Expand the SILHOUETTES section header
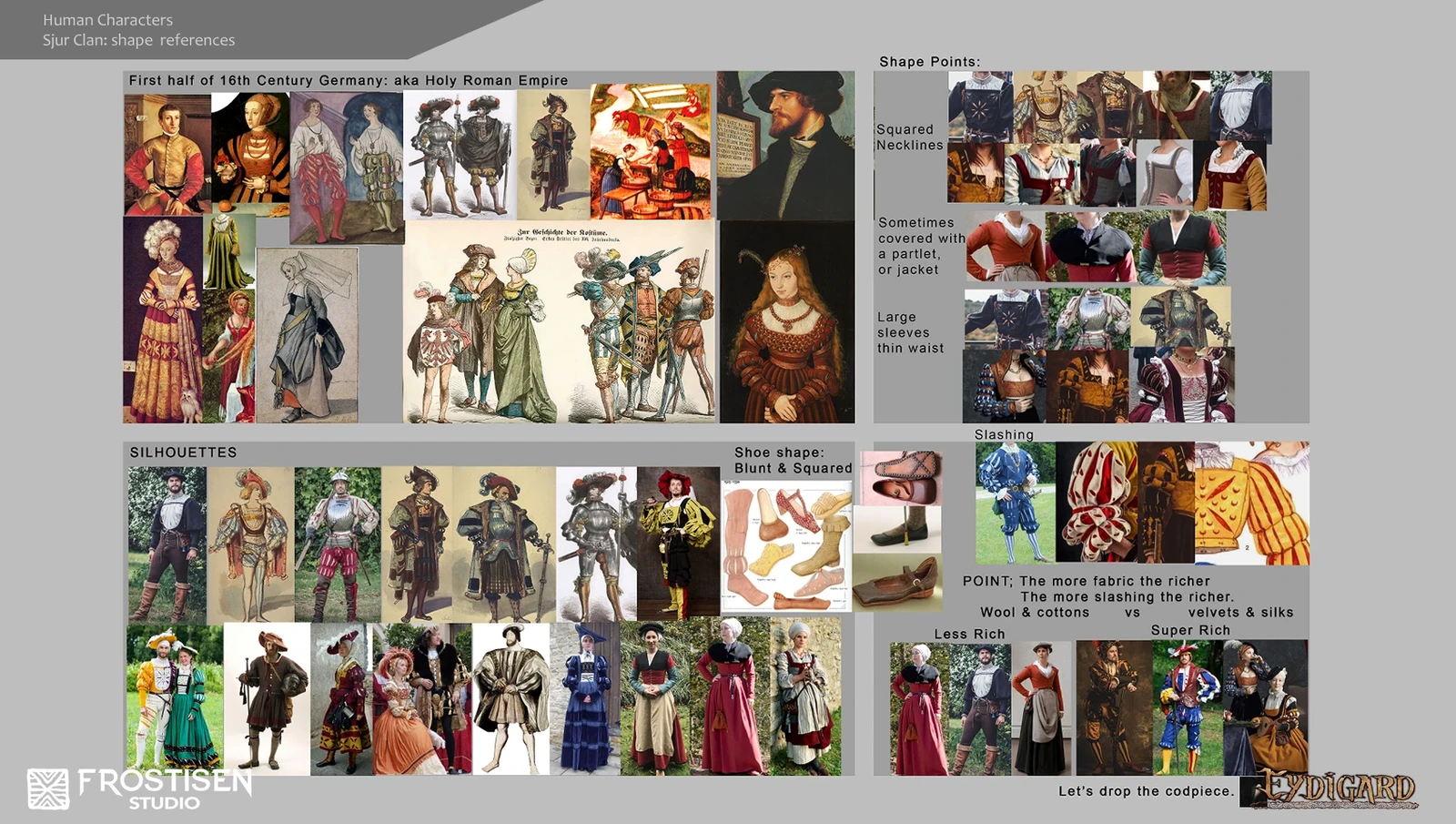This screenshot has width=1456, height=824. (183, 450)
